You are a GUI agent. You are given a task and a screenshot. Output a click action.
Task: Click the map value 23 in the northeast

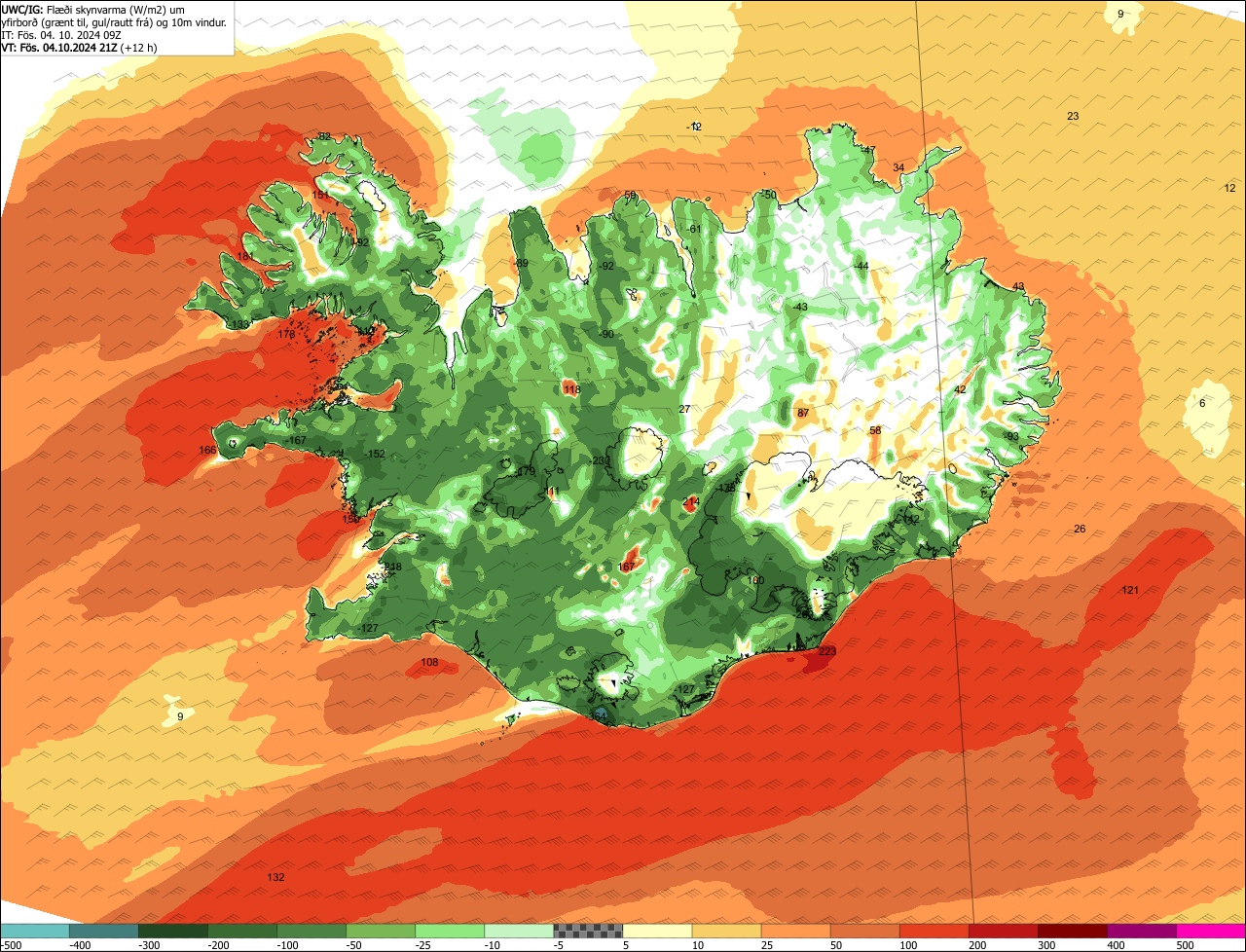tap(1073, 116)
